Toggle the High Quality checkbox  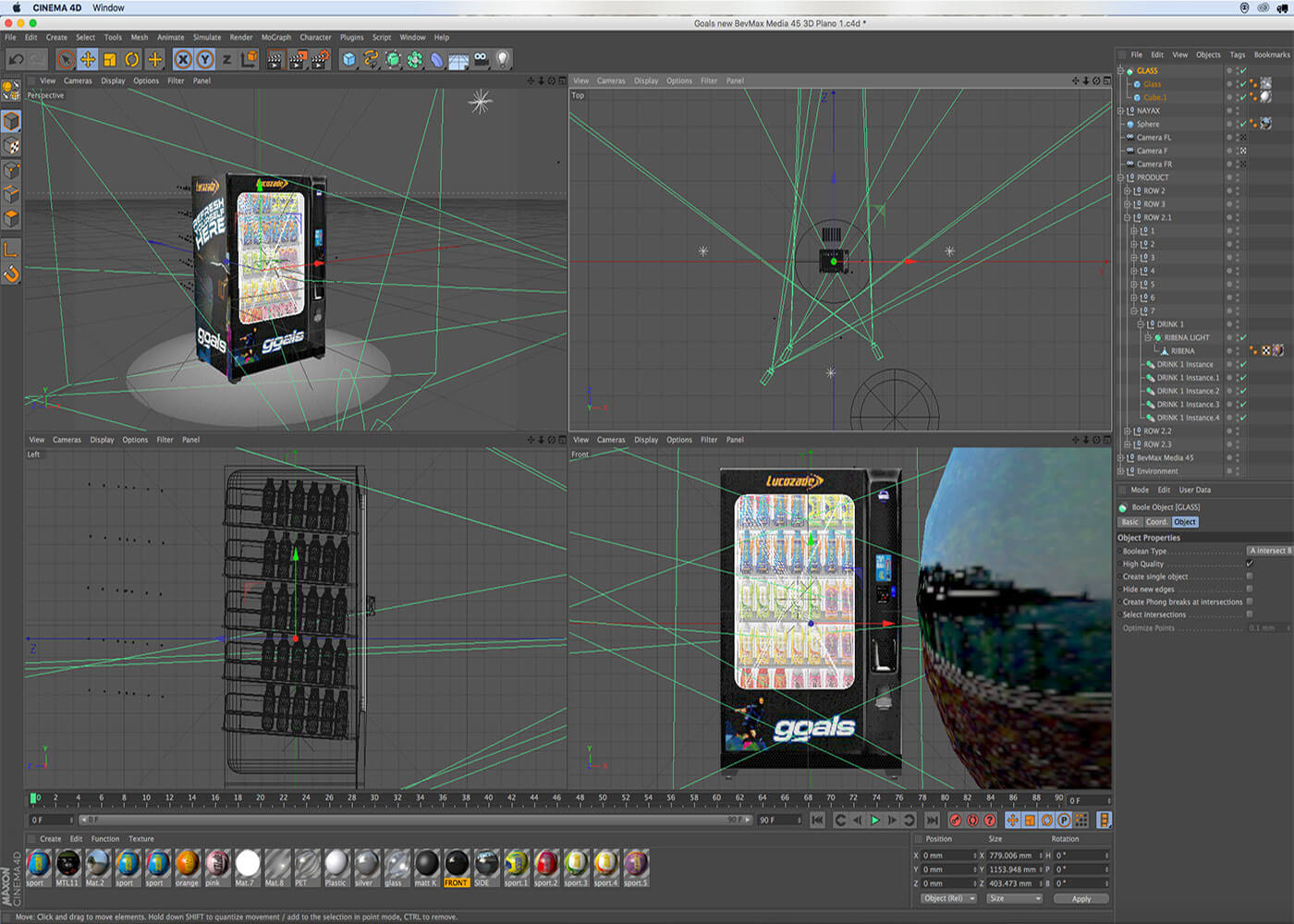pos(1250,564)
